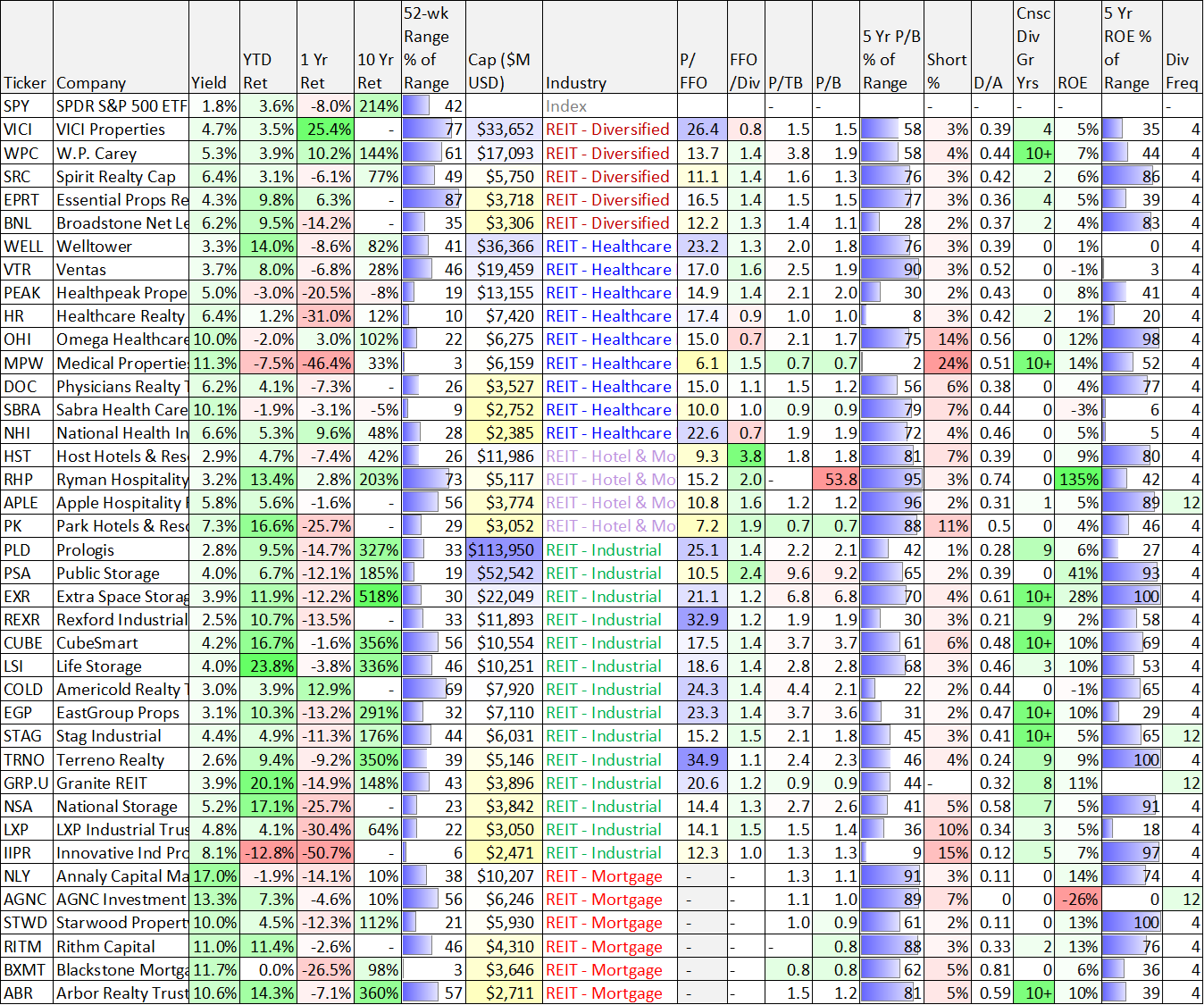Select the IIPR ticker cell

click(x=27, y=852)
